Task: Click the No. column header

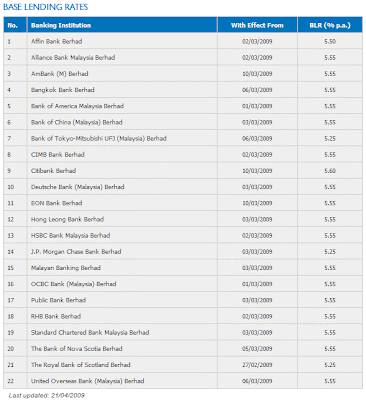Action: coord(13,25)
